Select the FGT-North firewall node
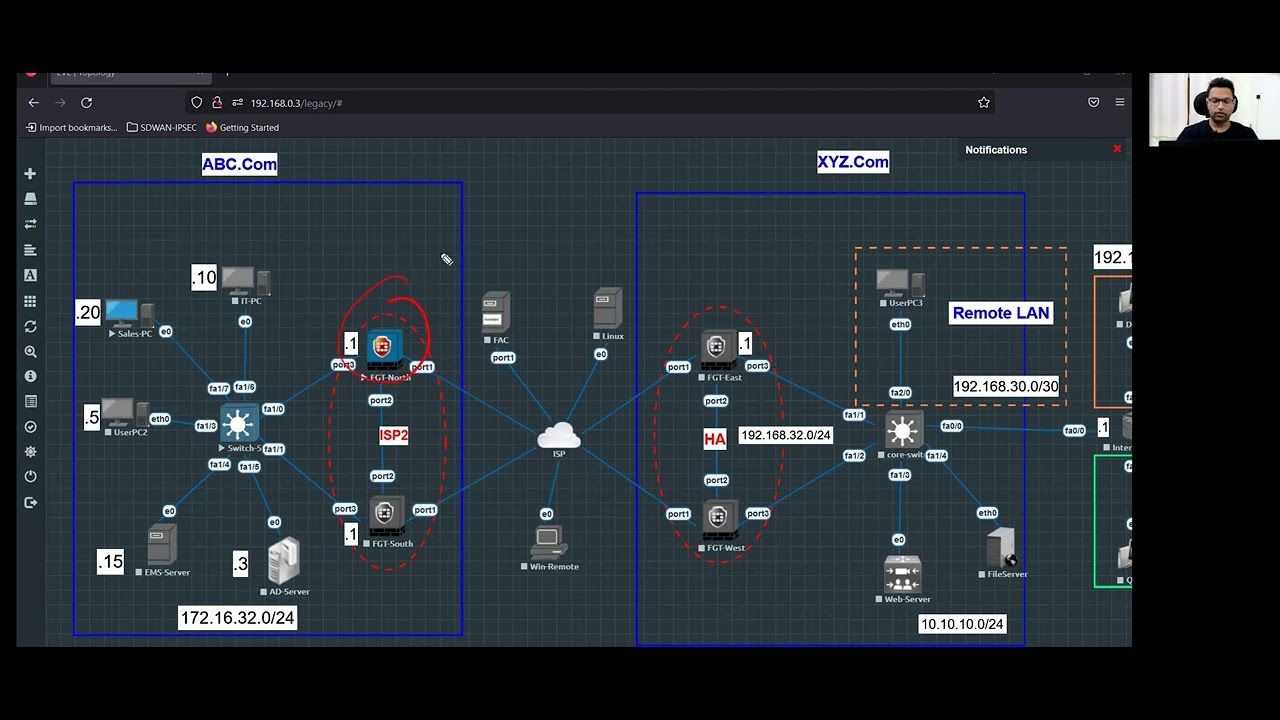1280x720 pixels. pos(385,350)
